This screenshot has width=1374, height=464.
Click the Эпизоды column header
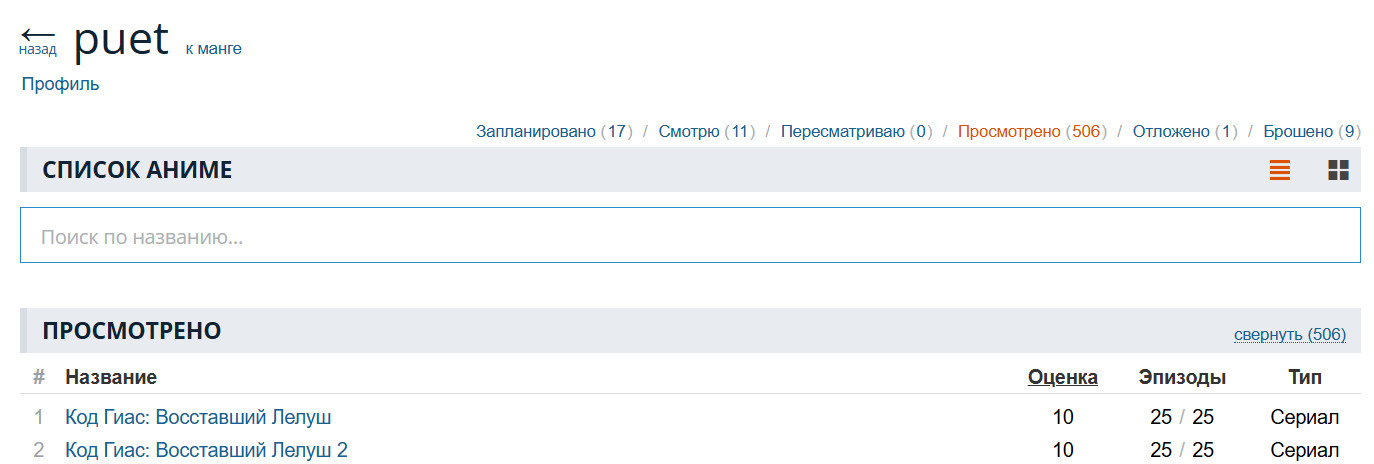click(1182, 377)
